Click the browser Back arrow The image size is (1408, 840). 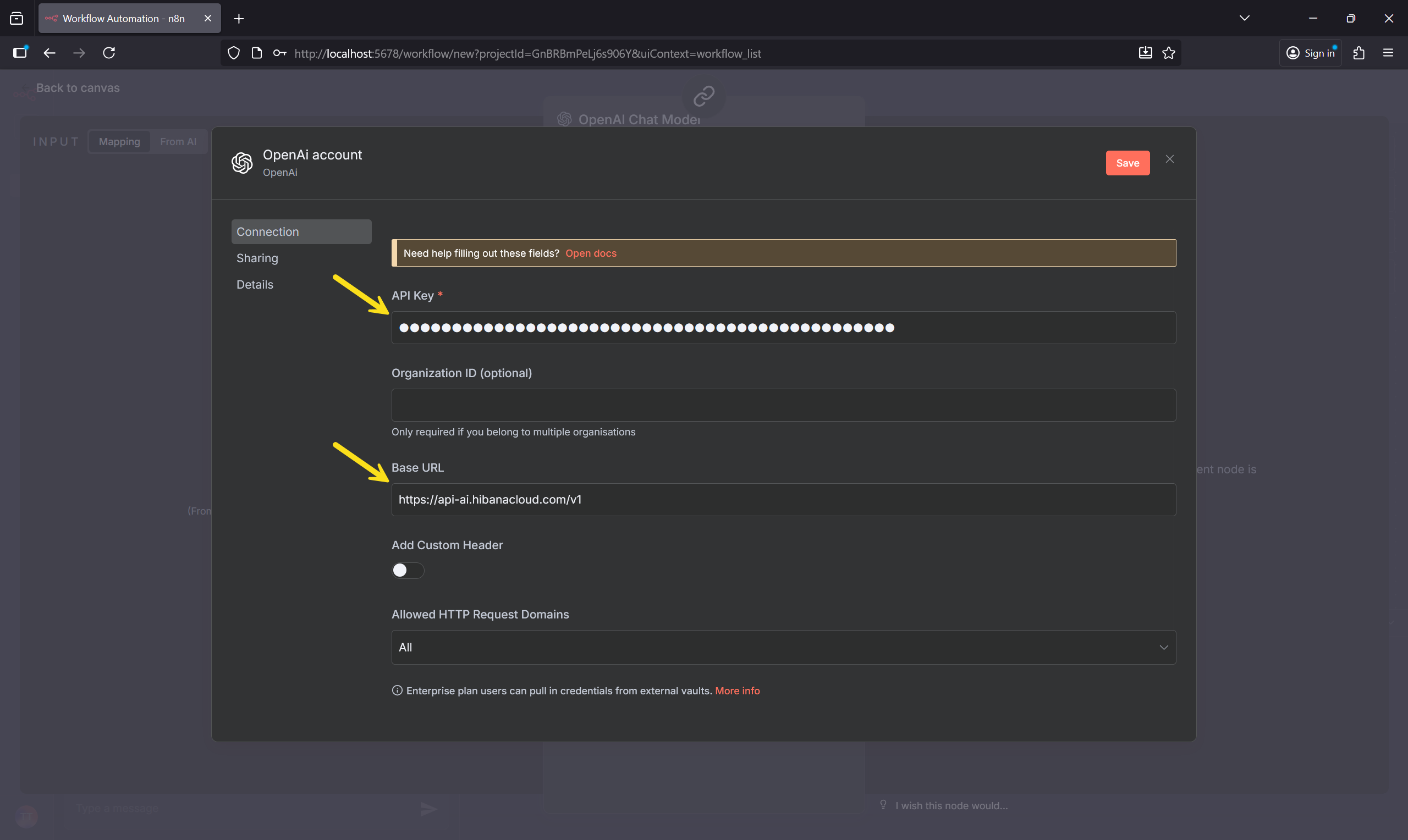click(x=50, y=53)
